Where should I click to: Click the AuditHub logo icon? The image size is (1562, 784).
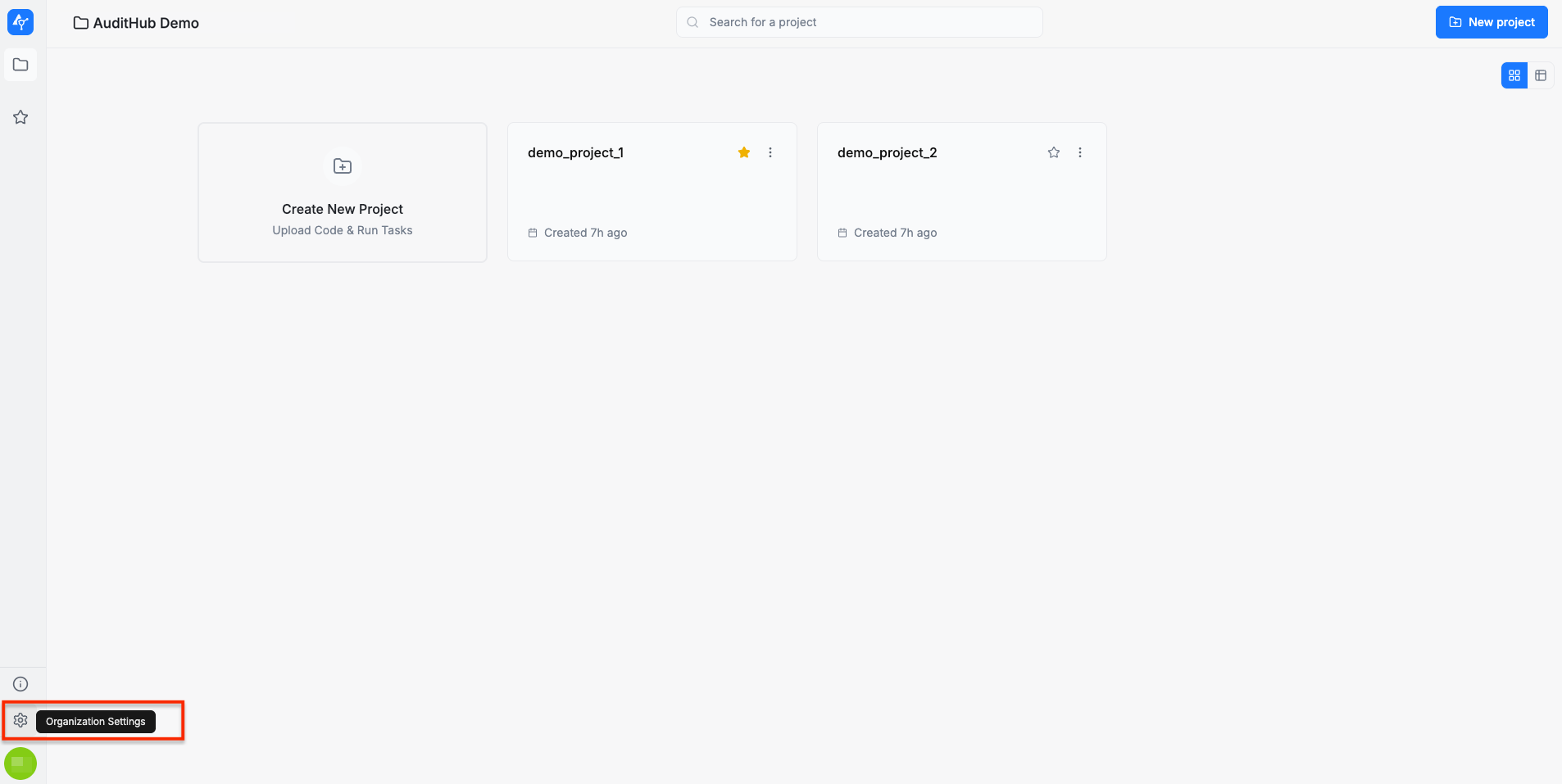pos(20,22)
